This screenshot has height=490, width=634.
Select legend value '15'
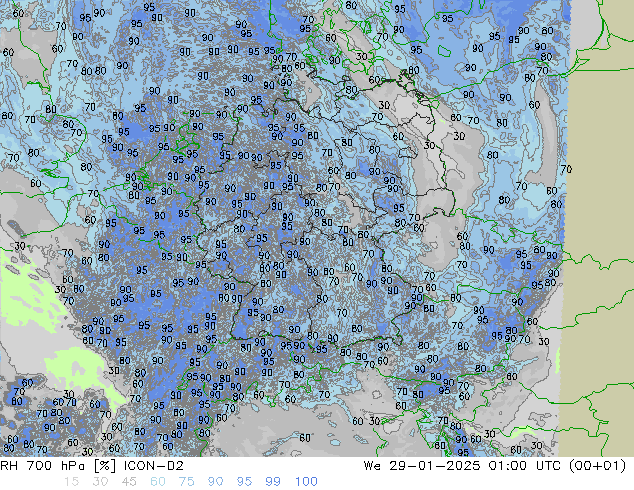[x=71, y=482]
